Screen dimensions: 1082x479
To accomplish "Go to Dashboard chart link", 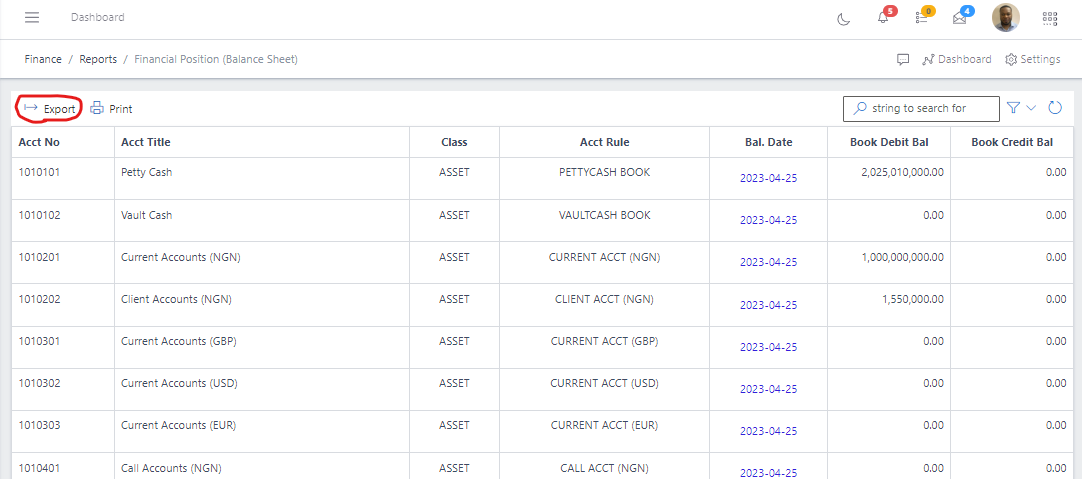I will (956, 59).
